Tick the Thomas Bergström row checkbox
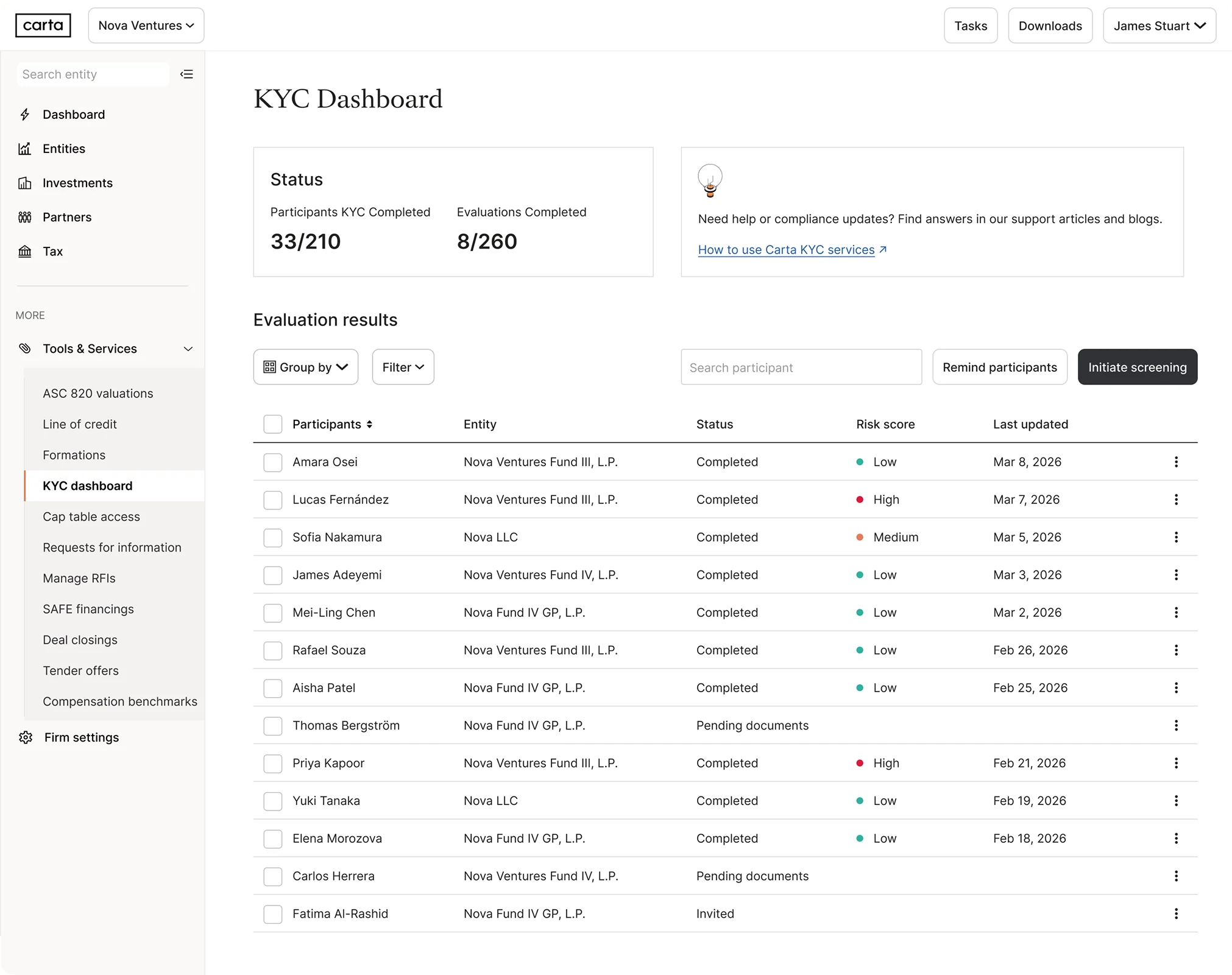The width and height of the screenshot is (1232, 975). pyautogui.click(x=273, y=725)
